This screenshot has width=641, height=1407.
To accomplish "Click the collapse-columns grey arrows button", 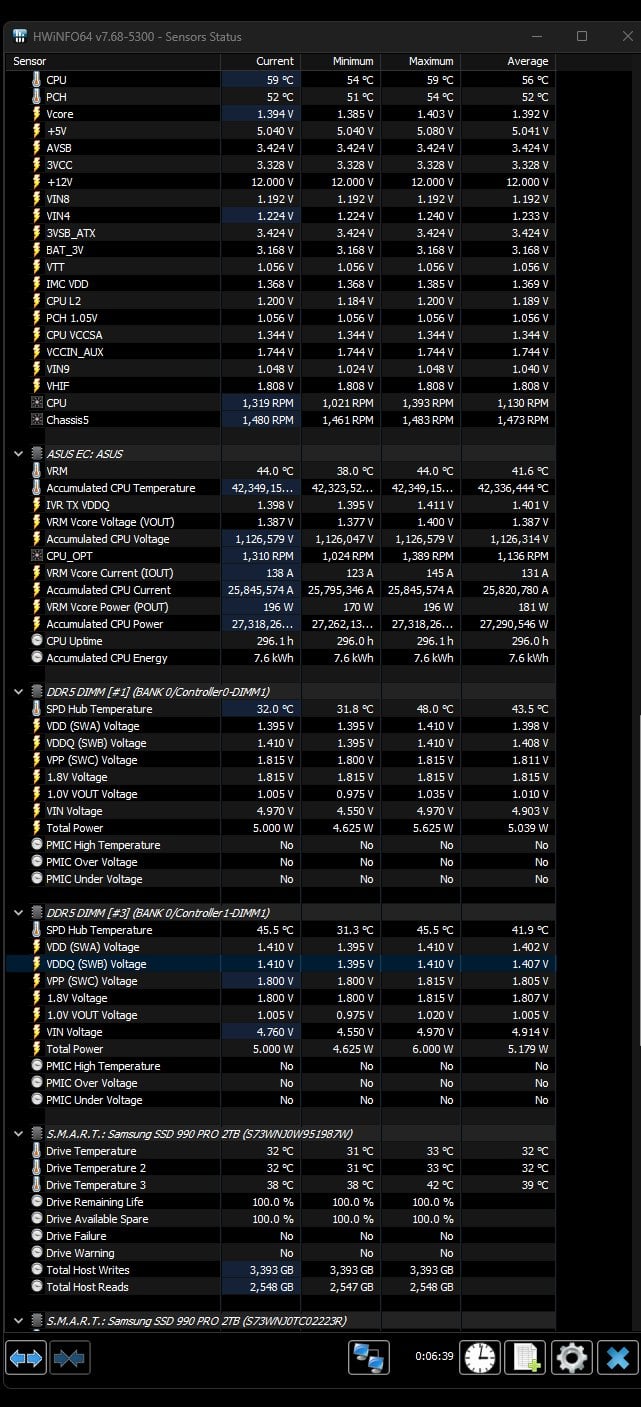I will point(69,1357).
